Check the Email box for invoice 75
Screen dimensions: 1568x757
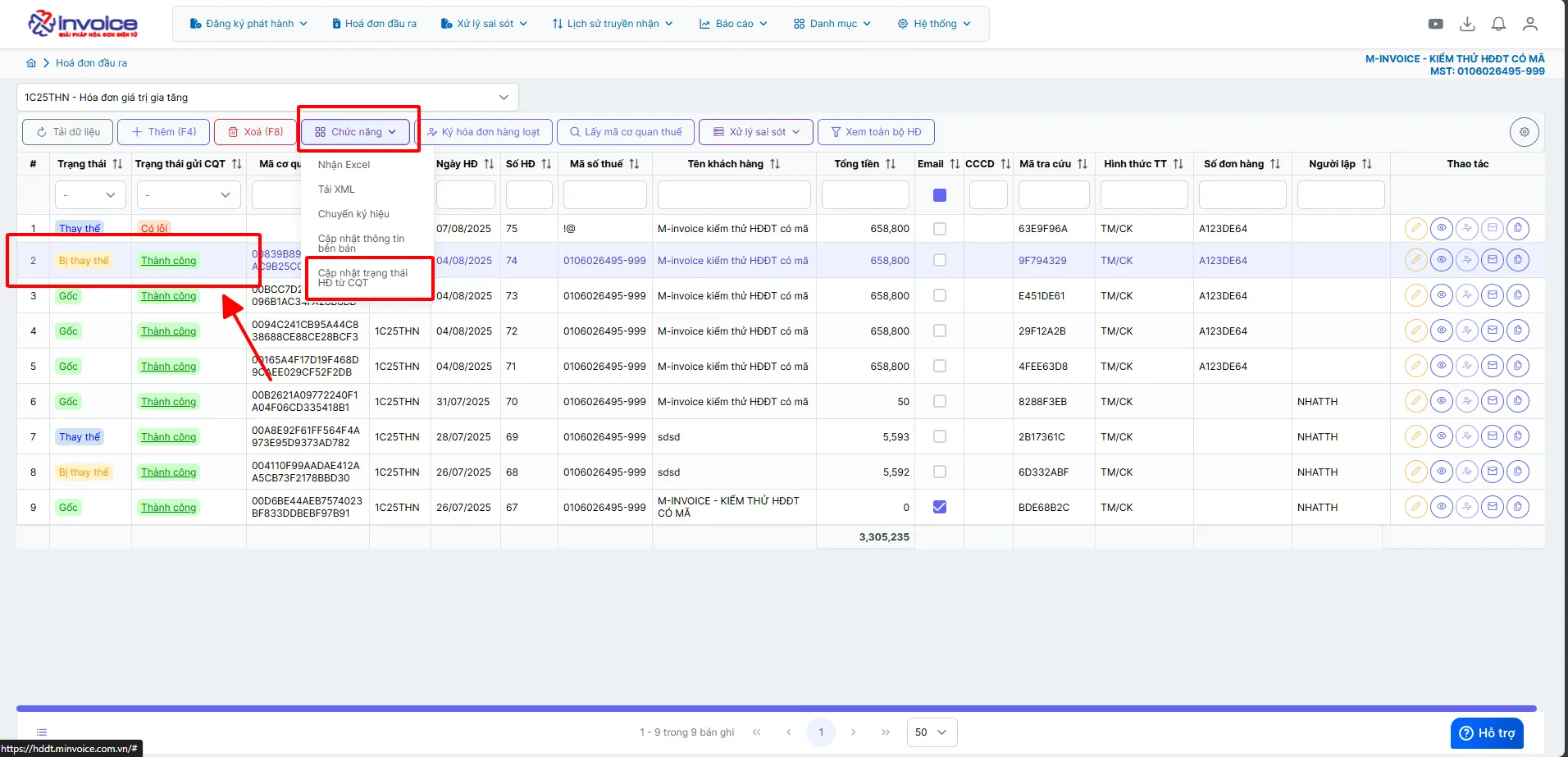pyautogui.click(x=940, y=229)
